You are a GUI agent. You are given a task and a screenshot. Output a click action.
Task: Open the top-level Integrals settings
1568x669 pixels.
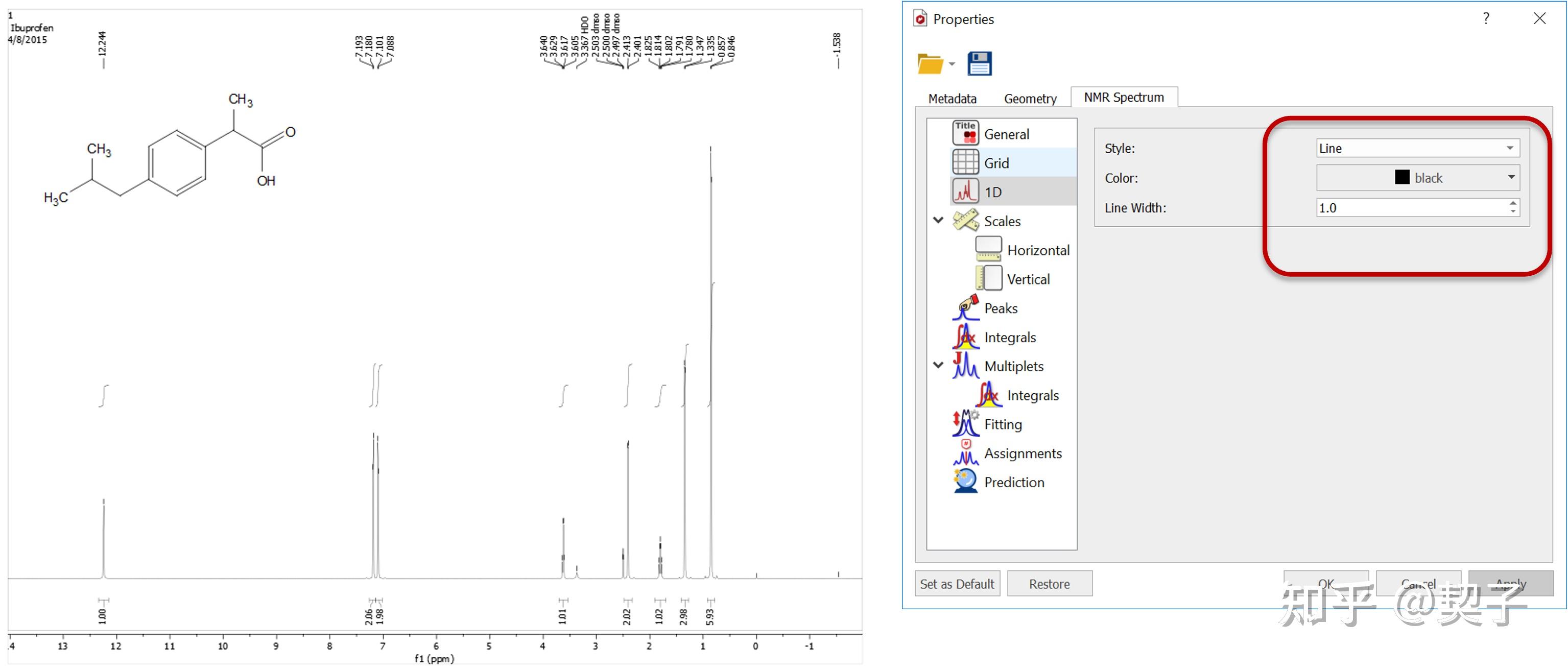point(1009,337)
